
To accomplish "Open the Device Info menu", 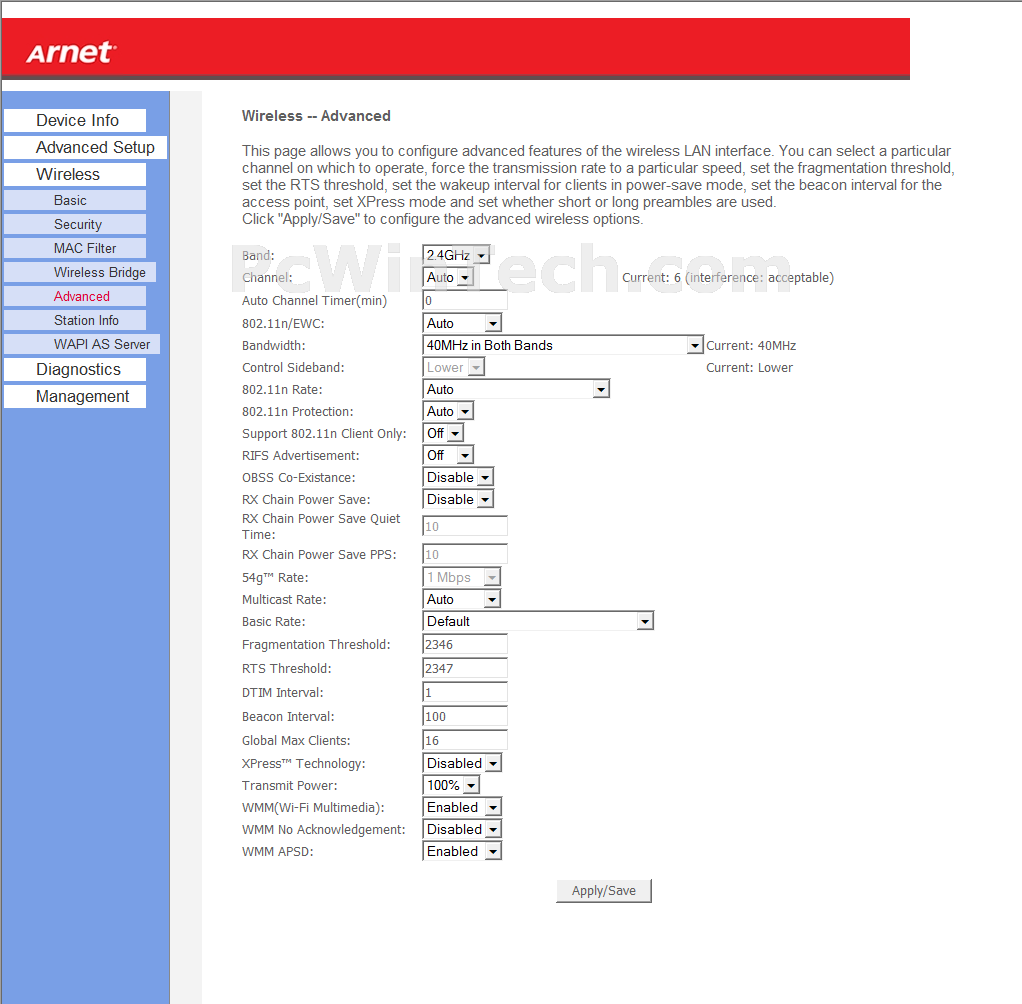I will pos(75,121).
